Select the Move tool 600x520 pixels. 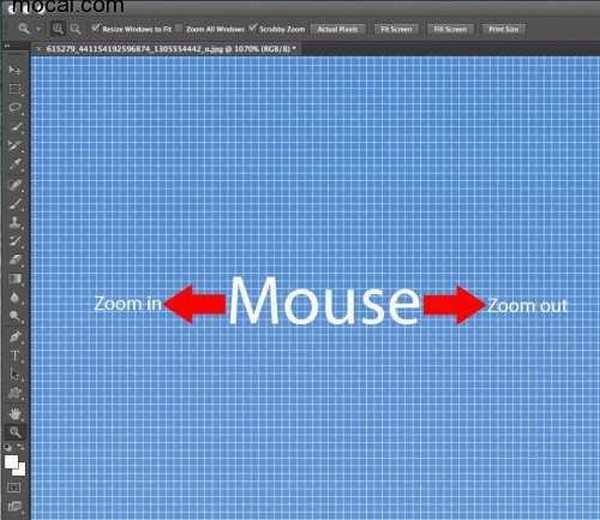15,70
